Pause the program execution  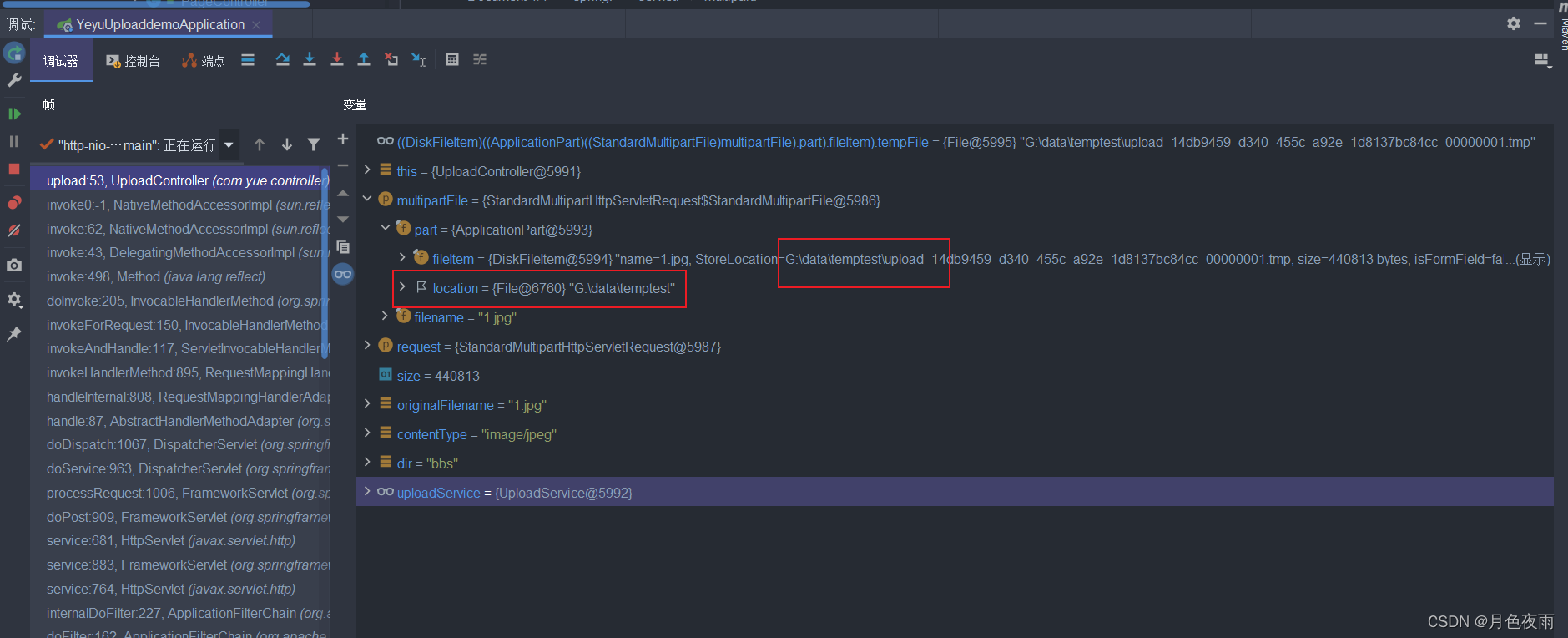[x=14, y=141]
